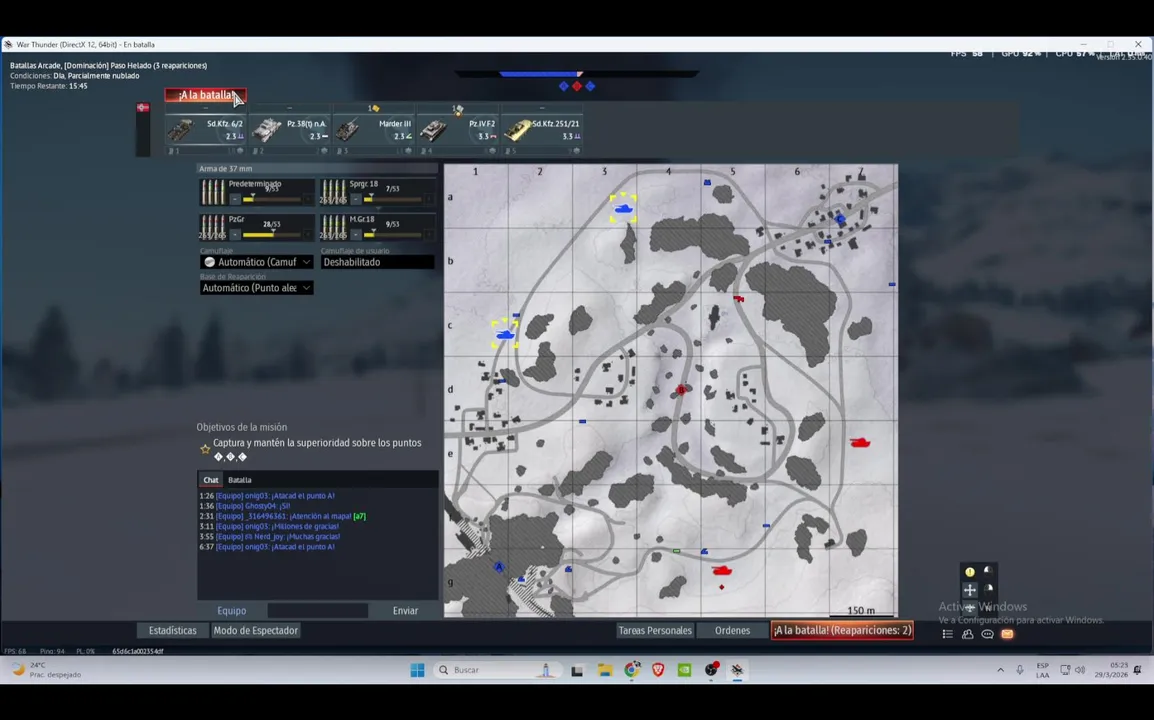Viewport: 1154px width, 720px height.
Task: Click the chat link [a7] in message
Action: 359,516
